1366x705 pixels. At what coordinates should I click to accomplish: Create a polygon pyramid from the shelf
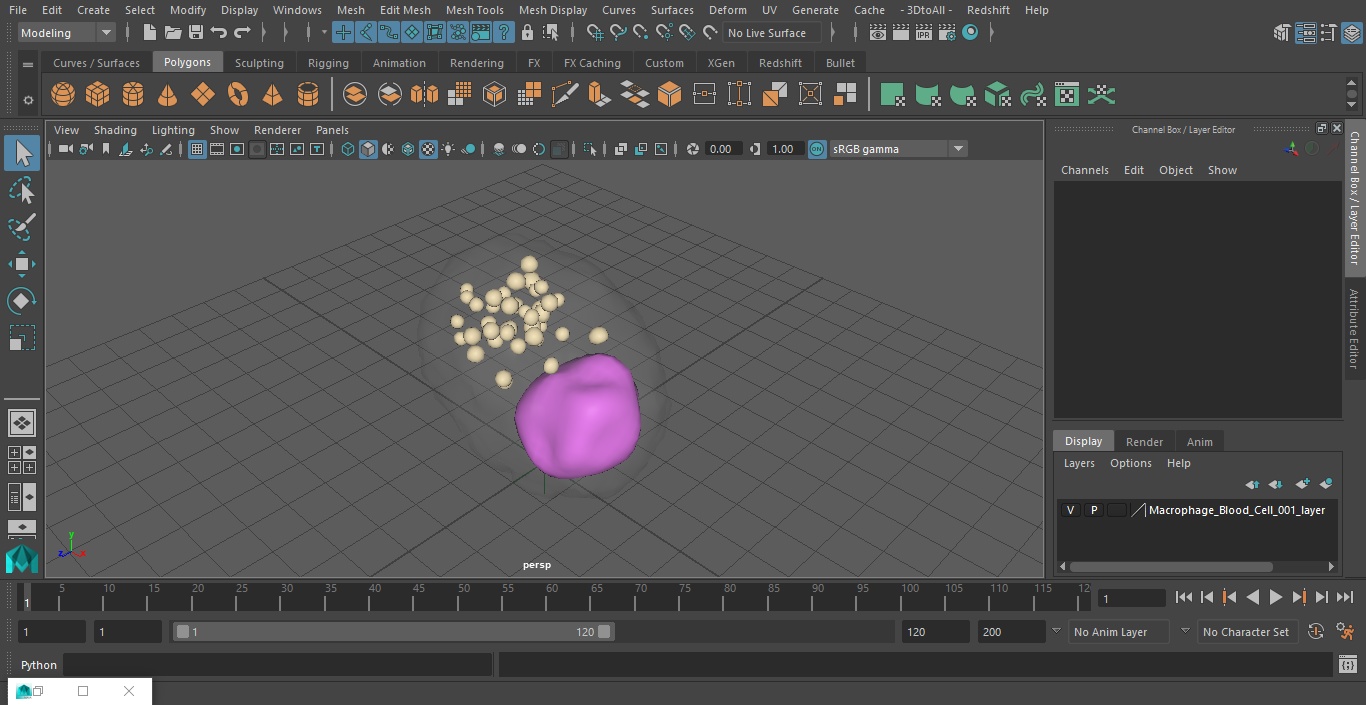[x=272, y=95]
